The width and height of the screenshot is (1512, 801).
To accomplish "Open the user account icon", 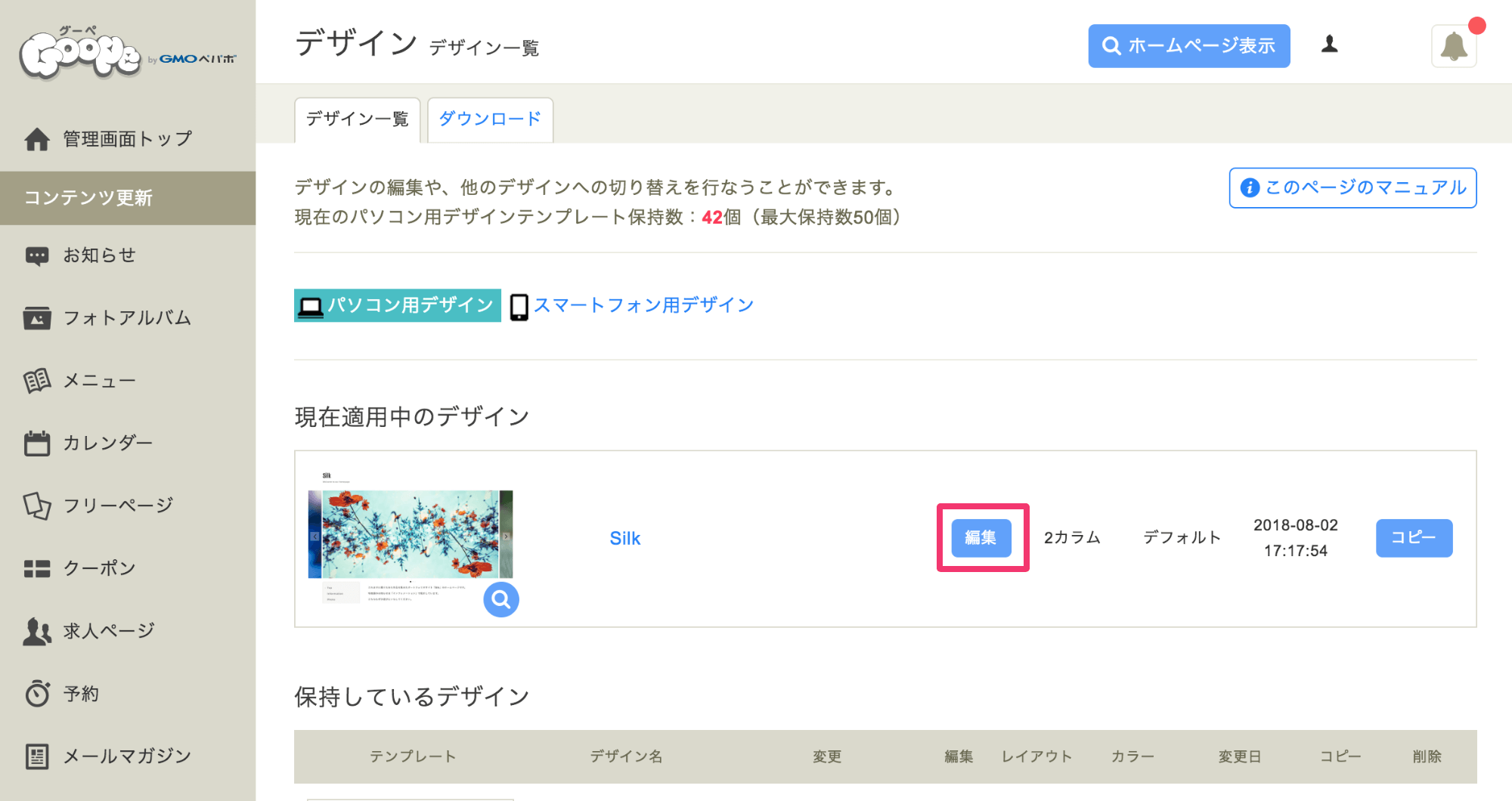I will pyautogui.click(x=1330, y=45).
